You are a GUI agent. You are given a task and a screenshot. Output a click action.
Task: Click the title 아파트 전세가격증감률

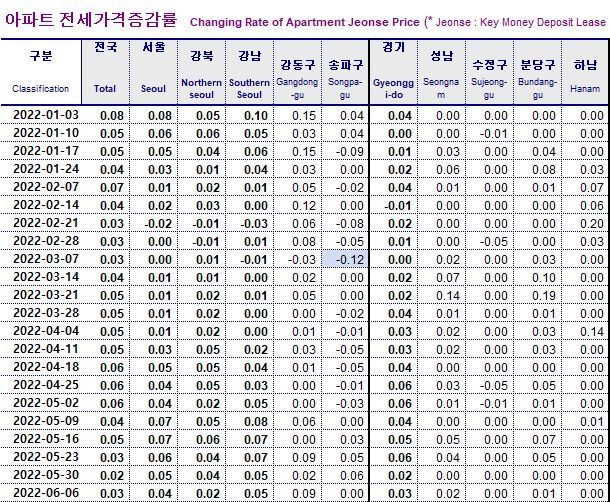91,20
